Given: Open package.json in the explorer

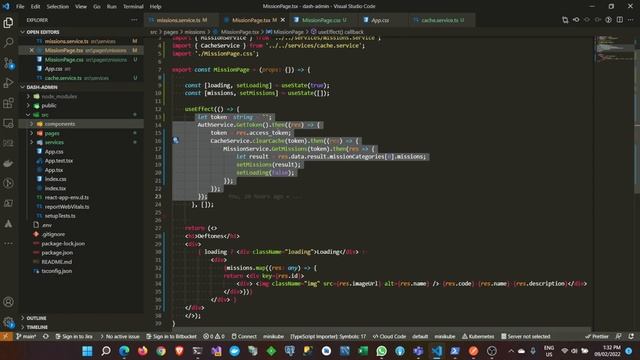Looking at the screenshot, I should point(57,253).
